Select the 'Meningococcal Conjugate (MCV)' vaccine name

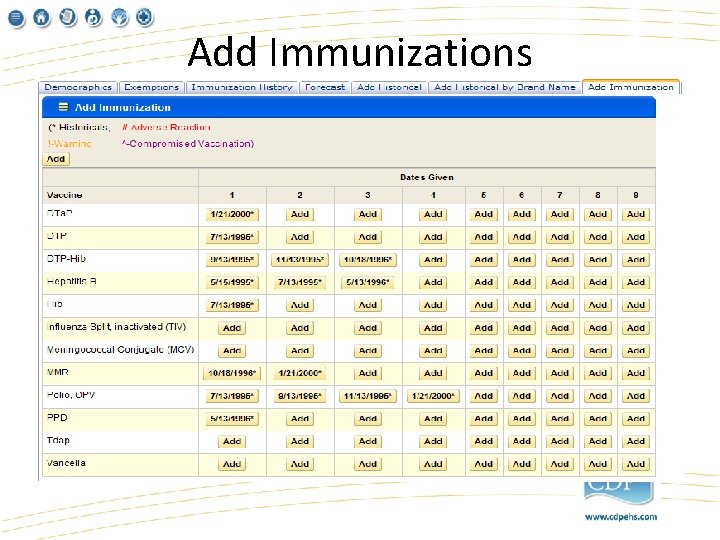point(120,350)
